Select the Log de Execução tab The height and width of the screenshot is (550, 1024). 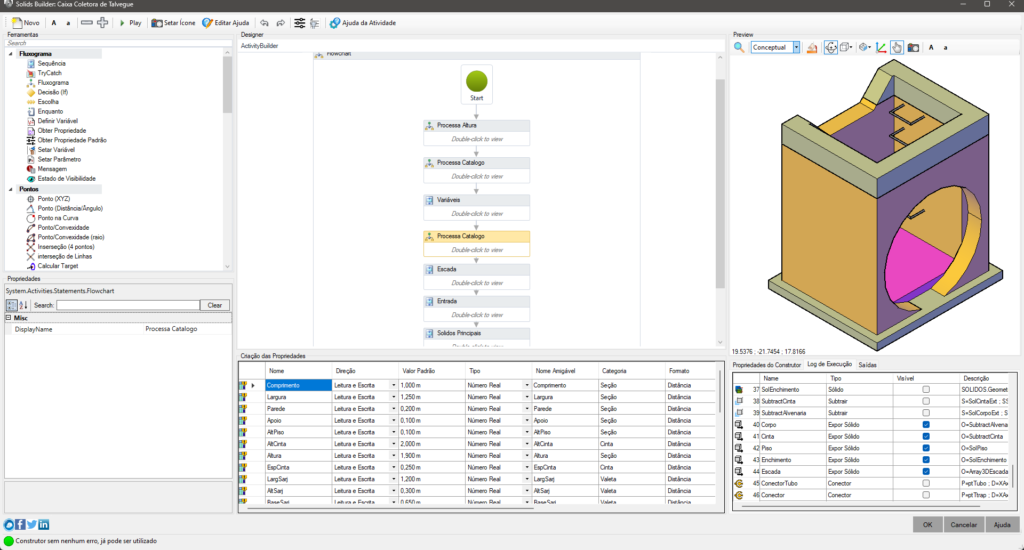[x=829, y=364]
